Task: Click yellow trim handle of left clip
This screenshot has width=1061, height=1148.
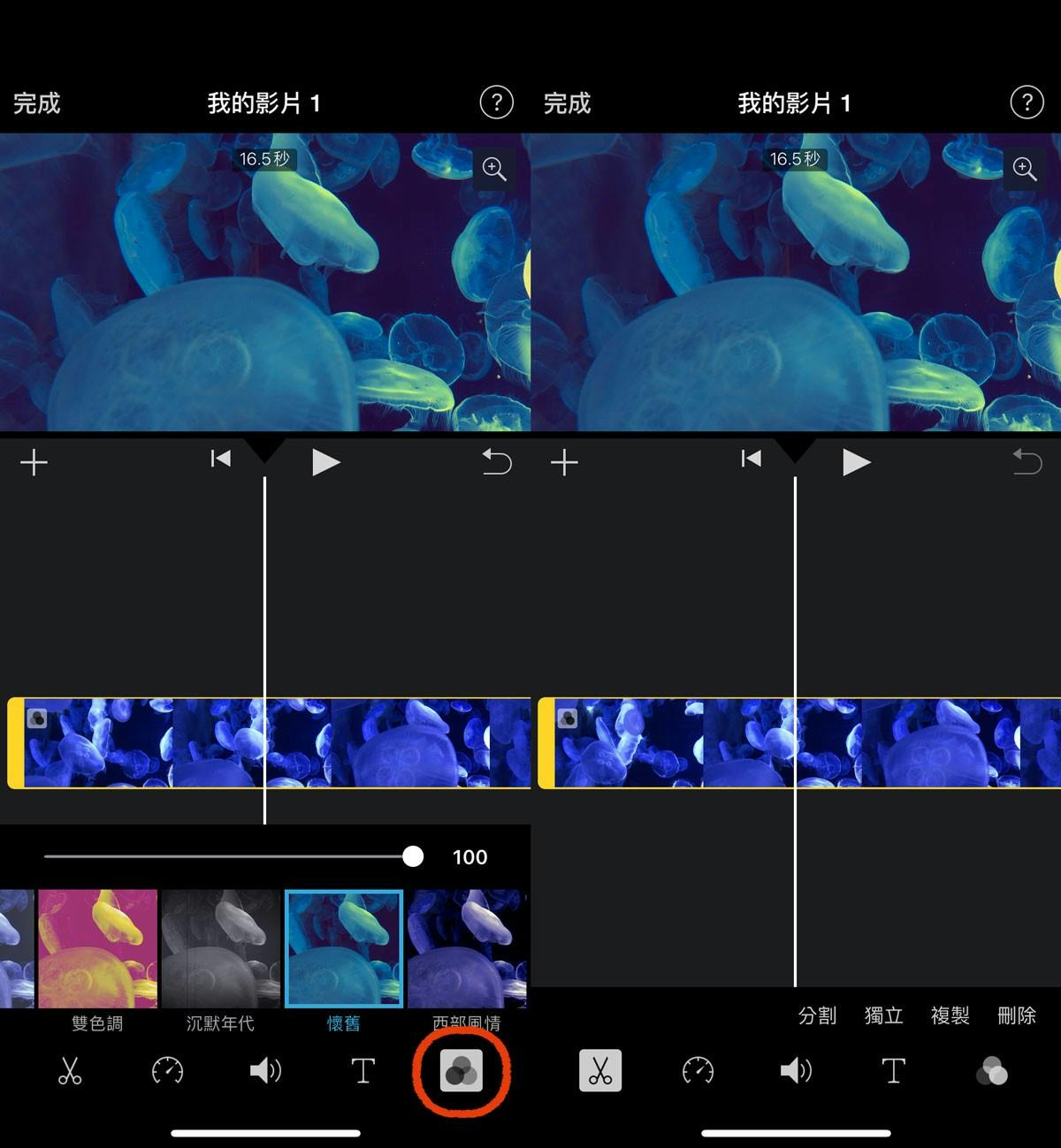Action: pos(16,742)
